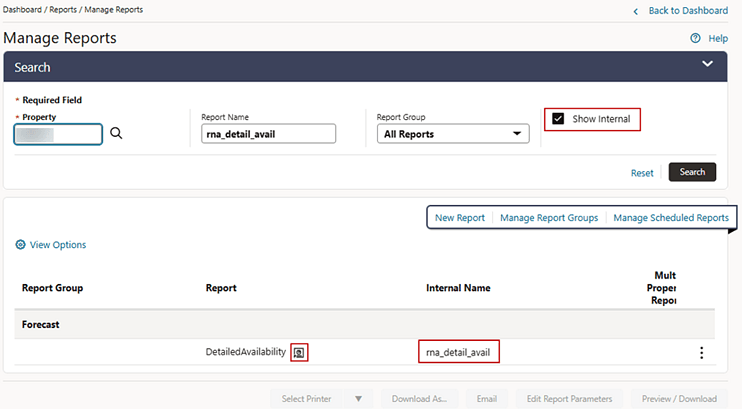Screen dimensions: 742x409
Task: Open DetailedAvailability report preview icon
Action: [299, 352]
